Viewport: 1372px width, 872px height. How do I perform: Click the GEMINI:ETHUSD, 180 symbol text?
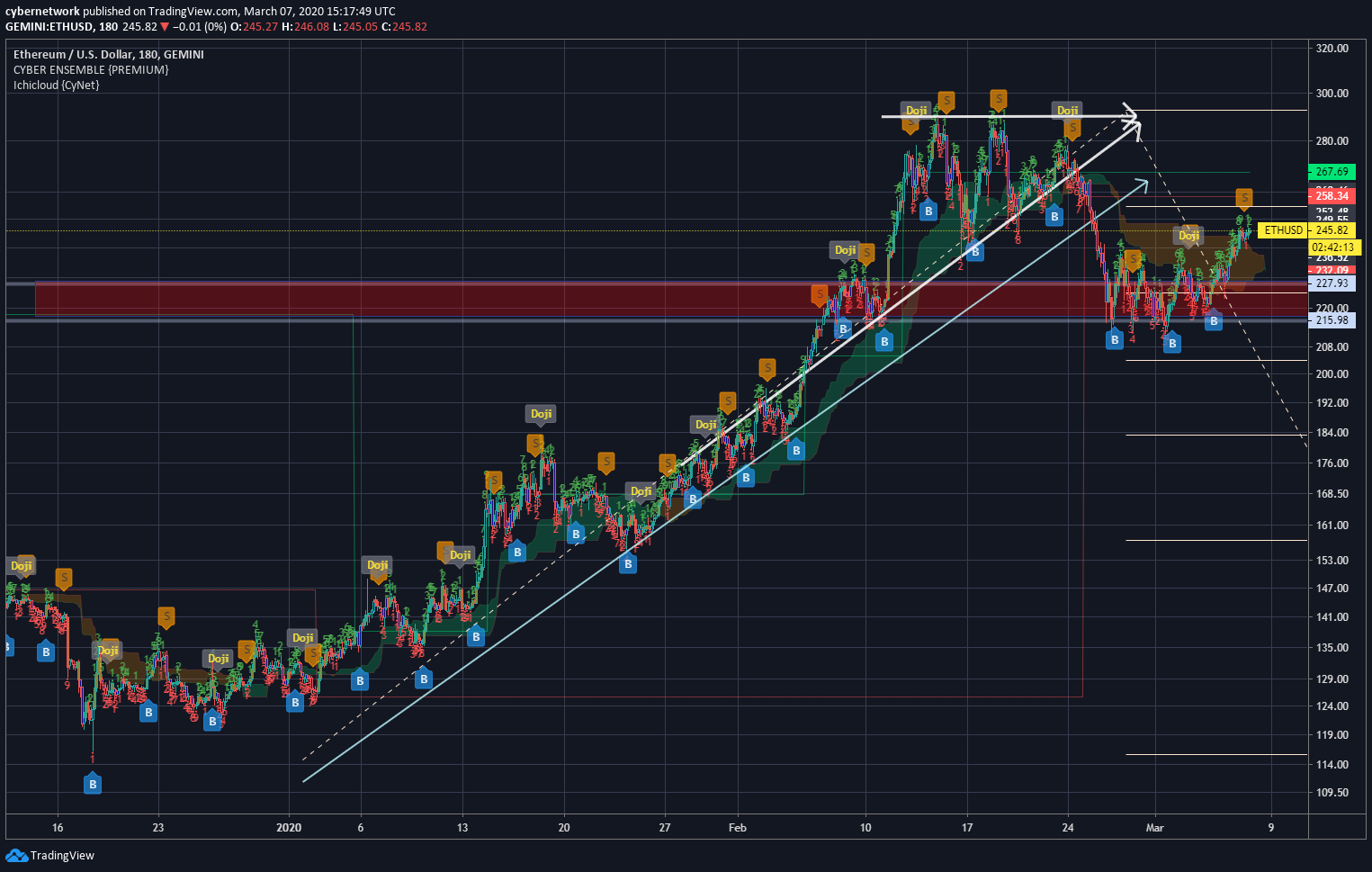click(62, 27)
